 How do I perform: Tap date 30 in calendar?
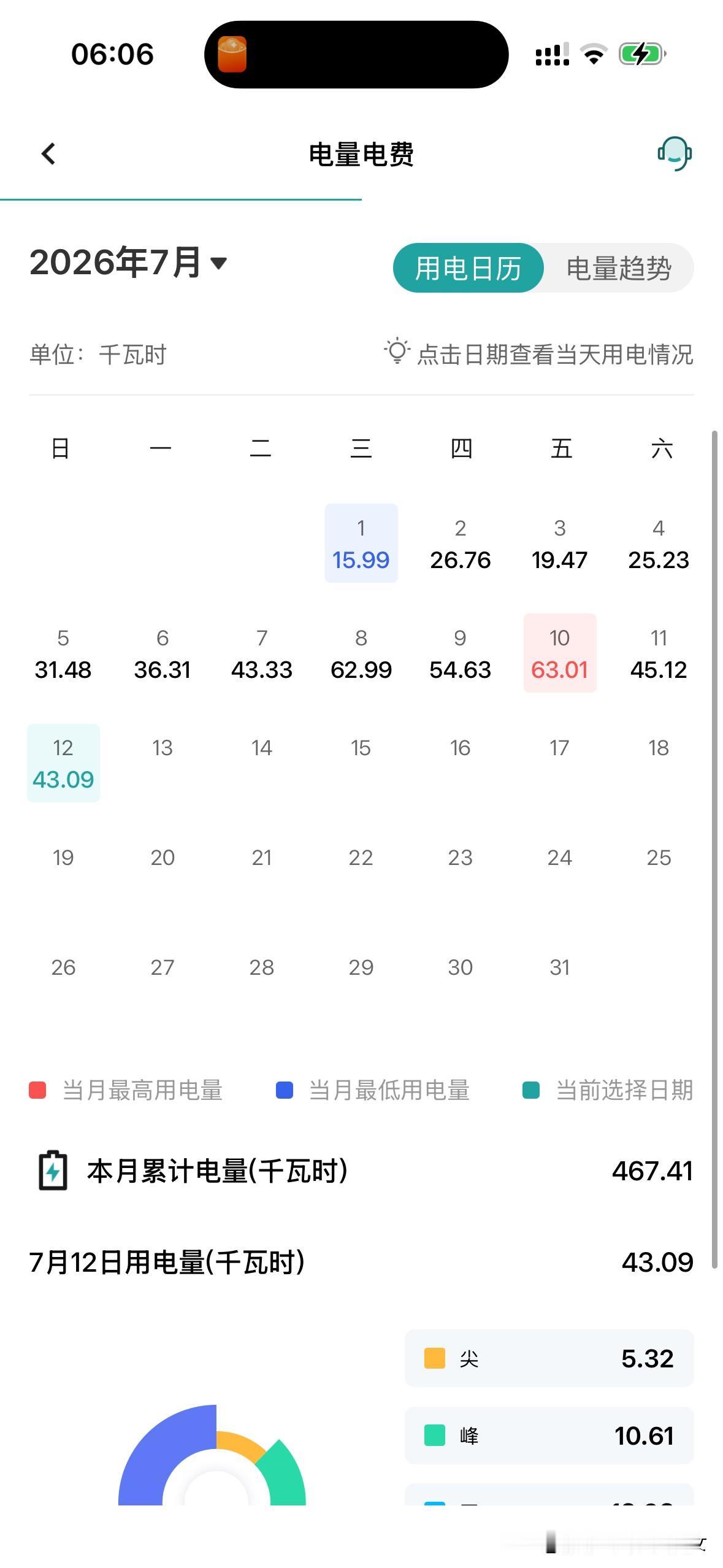tap(461, 967)
